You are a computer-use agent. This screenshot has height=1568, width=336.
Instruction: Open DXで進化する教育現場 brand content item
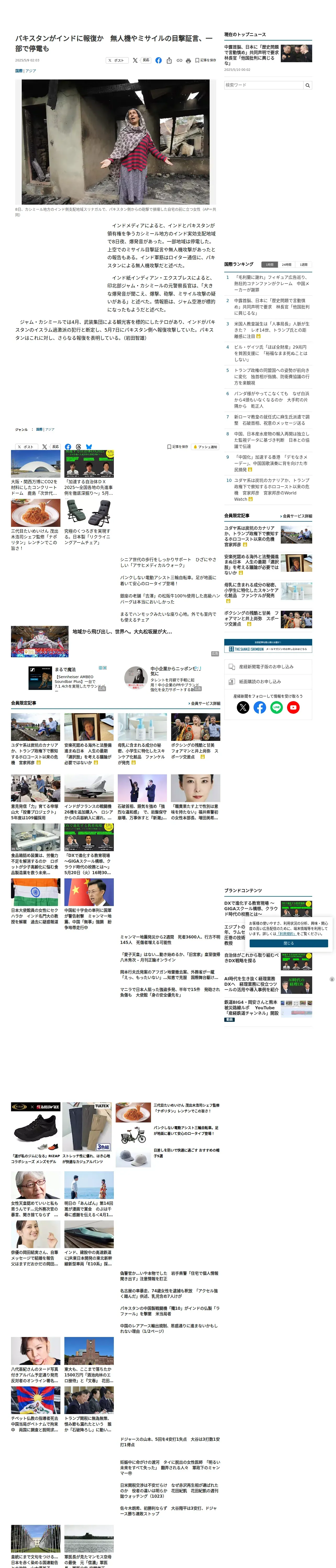(x=268, y=908)
